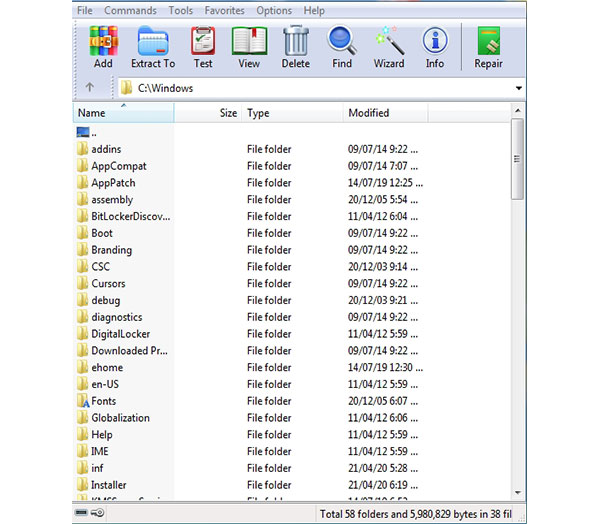Select the DigitalLocker folder name
This screenshot has height=524, width=600.
pos(121,334)
